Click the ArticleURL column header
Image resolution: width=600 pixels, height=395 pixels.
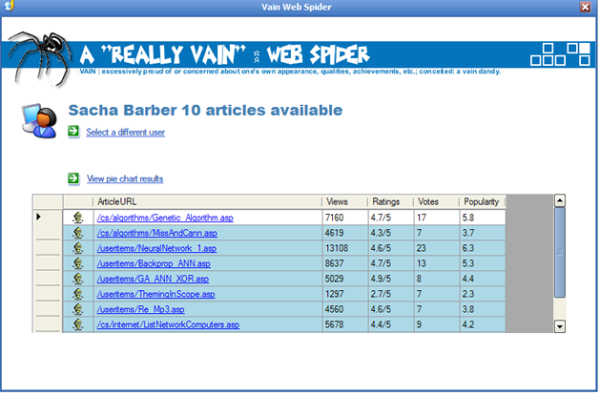tap(208, 202)
